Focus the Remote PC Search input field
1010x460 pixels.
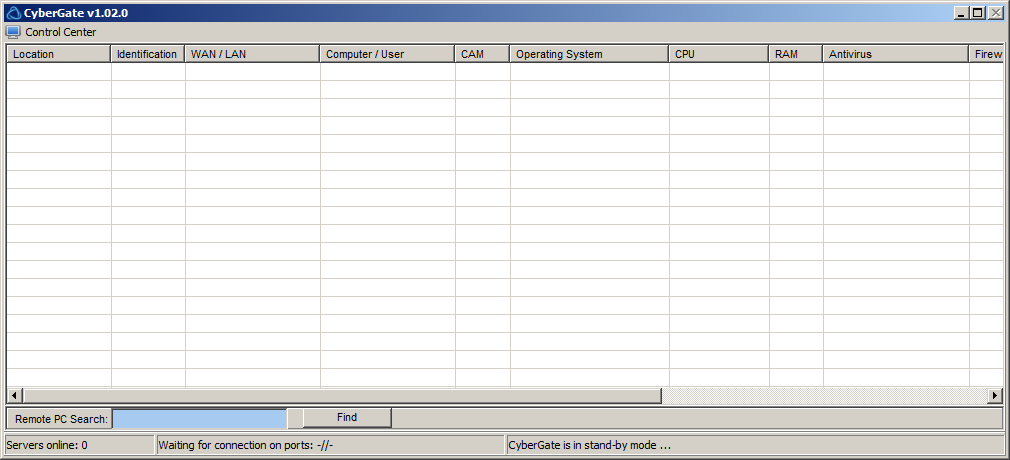pyautogui.click(x=199, y=418)
